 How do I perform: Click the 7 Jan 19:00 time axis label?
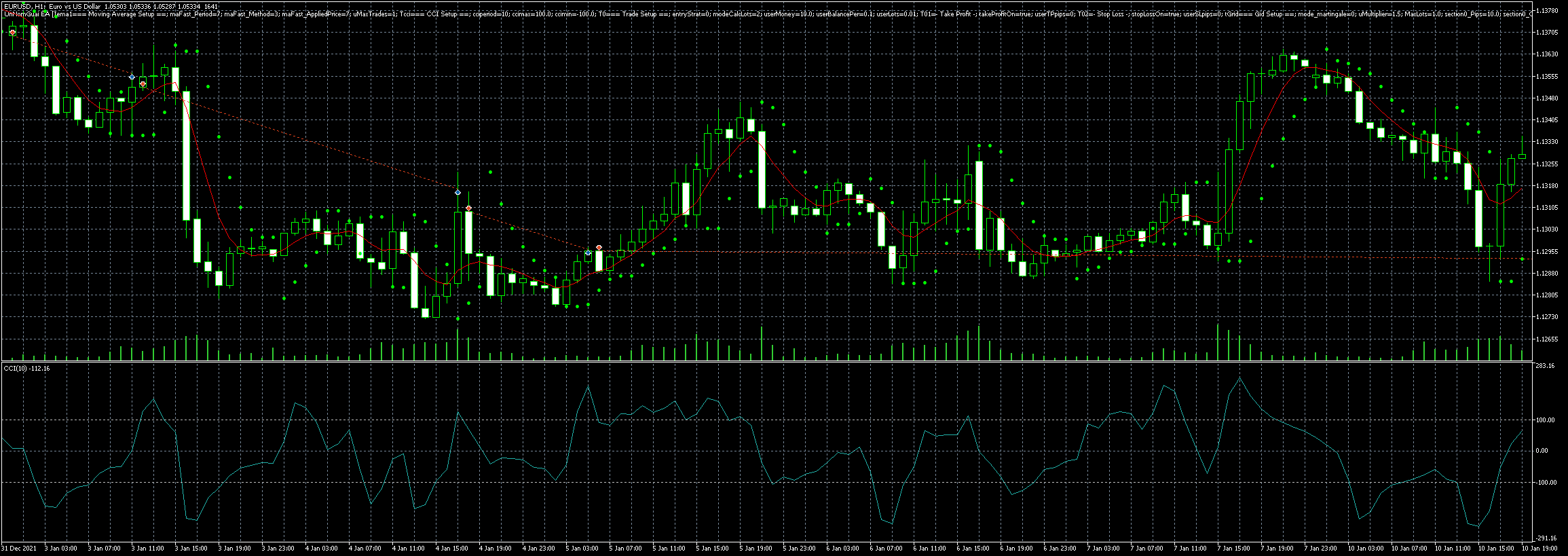[1277, 548]
